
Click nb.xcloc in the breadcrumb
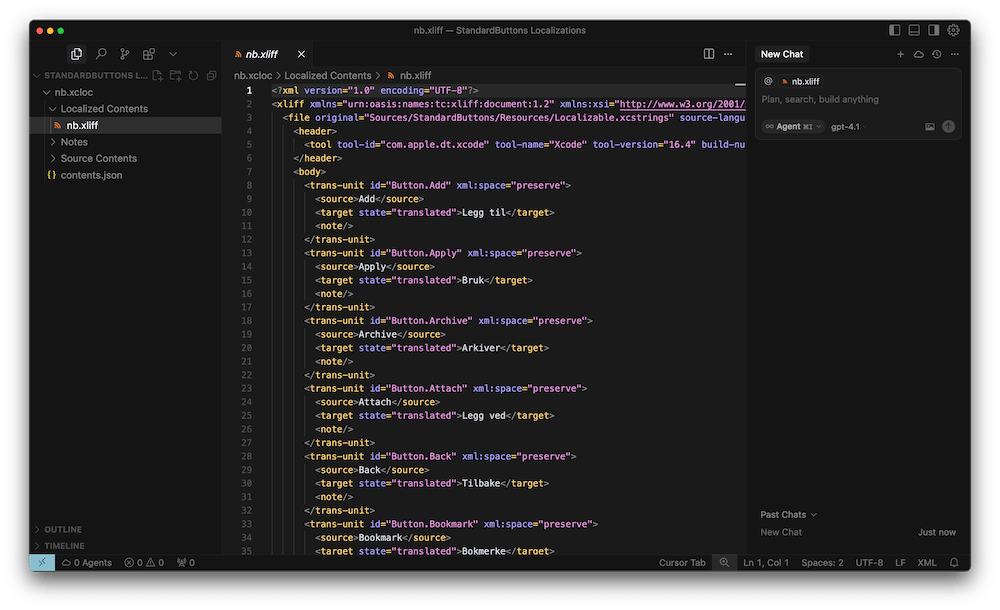[x=253, y=75]
